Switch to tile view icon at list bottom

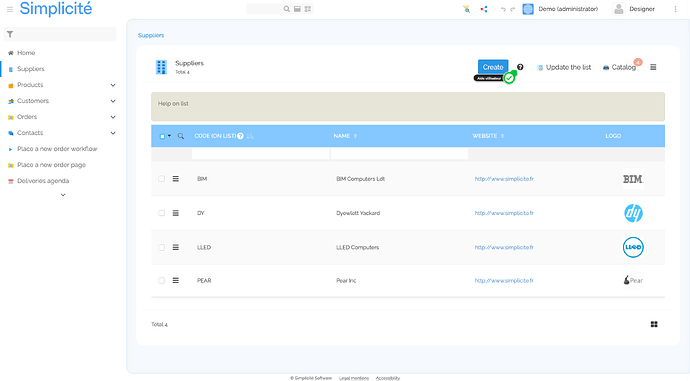[654, 324]
